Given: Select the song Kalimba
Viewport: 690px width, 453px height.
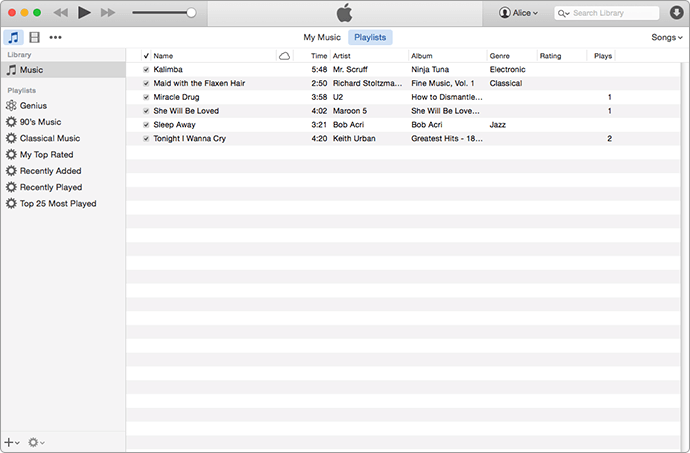Looking at the screenshot, I should coord(168,70).
